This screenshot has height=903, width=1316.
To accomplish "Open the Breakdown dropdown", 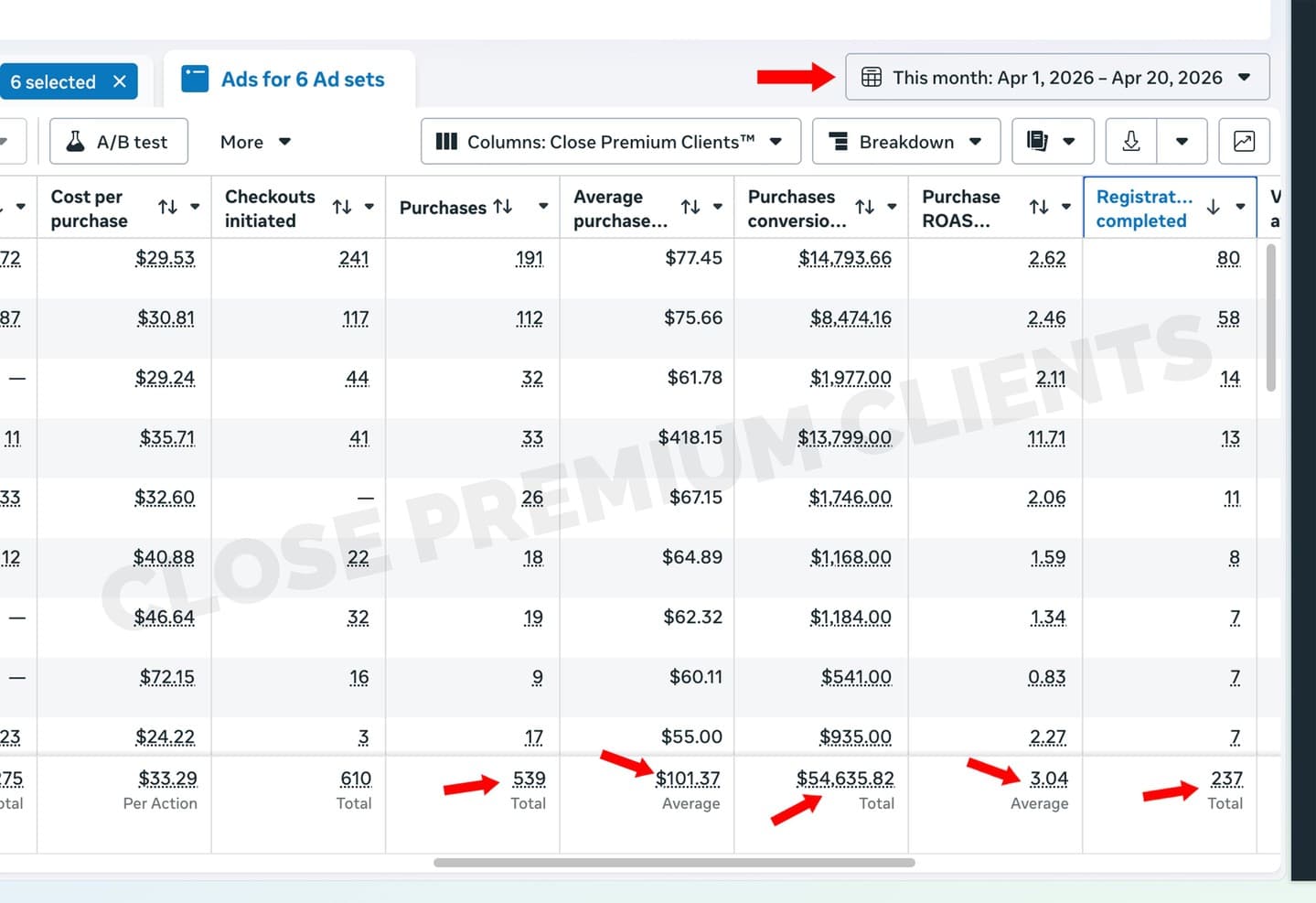I will tap(905, 142).
